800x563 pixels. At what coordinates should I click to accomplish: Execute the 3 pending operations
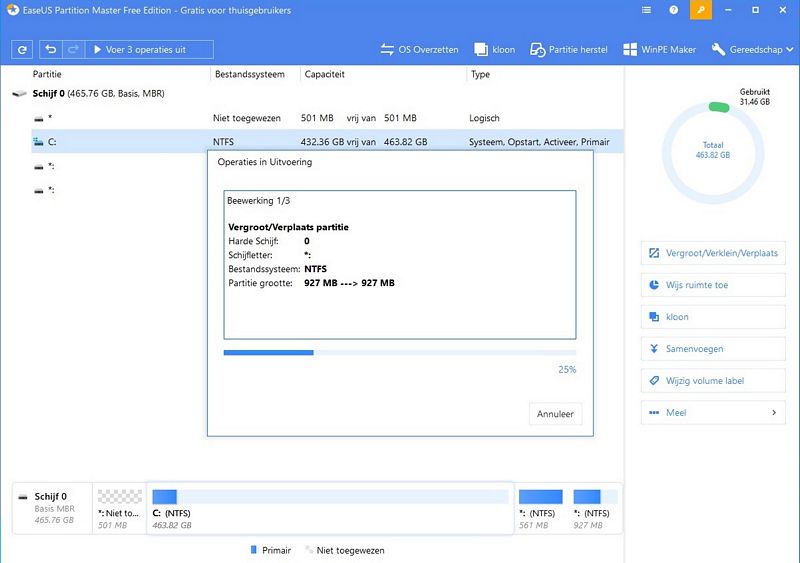point(149,50)
